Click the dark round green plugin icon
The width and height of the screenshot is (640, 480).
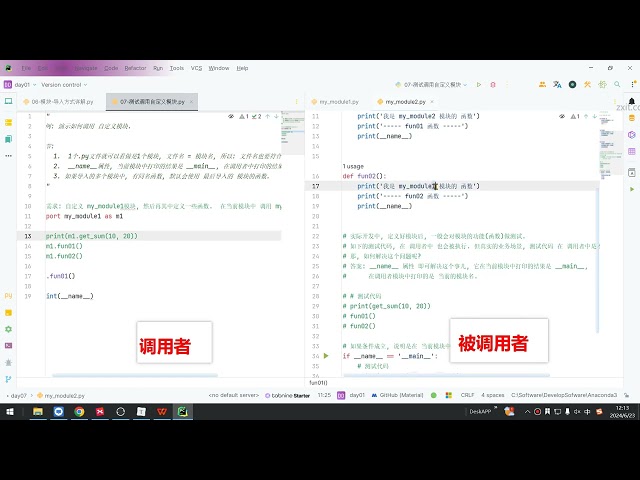pos(573,84)
